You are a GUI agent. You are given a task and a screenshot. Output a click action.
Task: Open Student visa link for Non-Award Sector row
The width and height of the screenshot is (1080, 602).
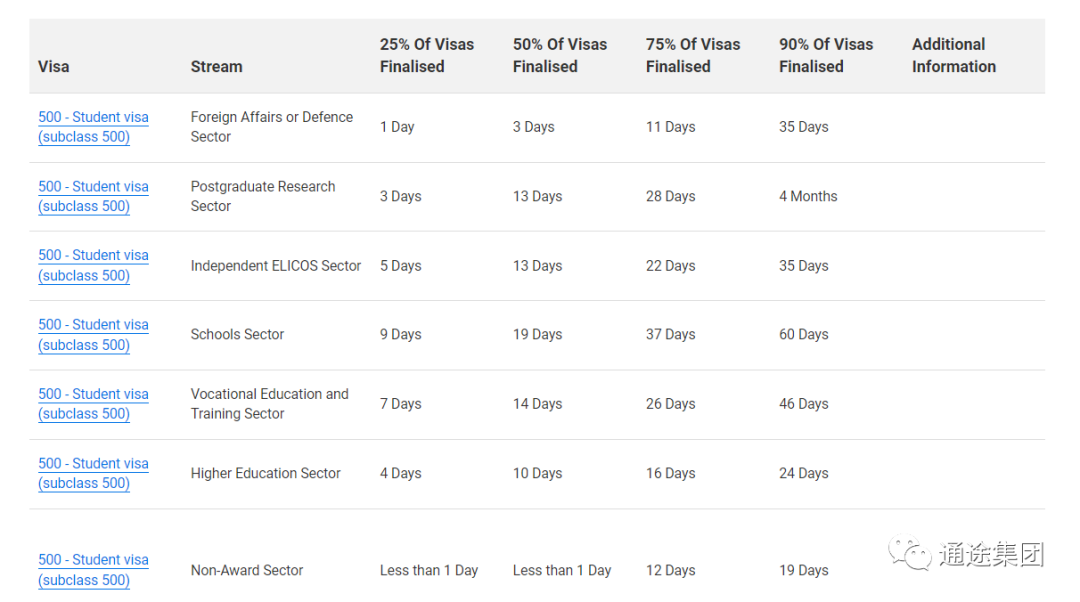(x=93, y=570)
